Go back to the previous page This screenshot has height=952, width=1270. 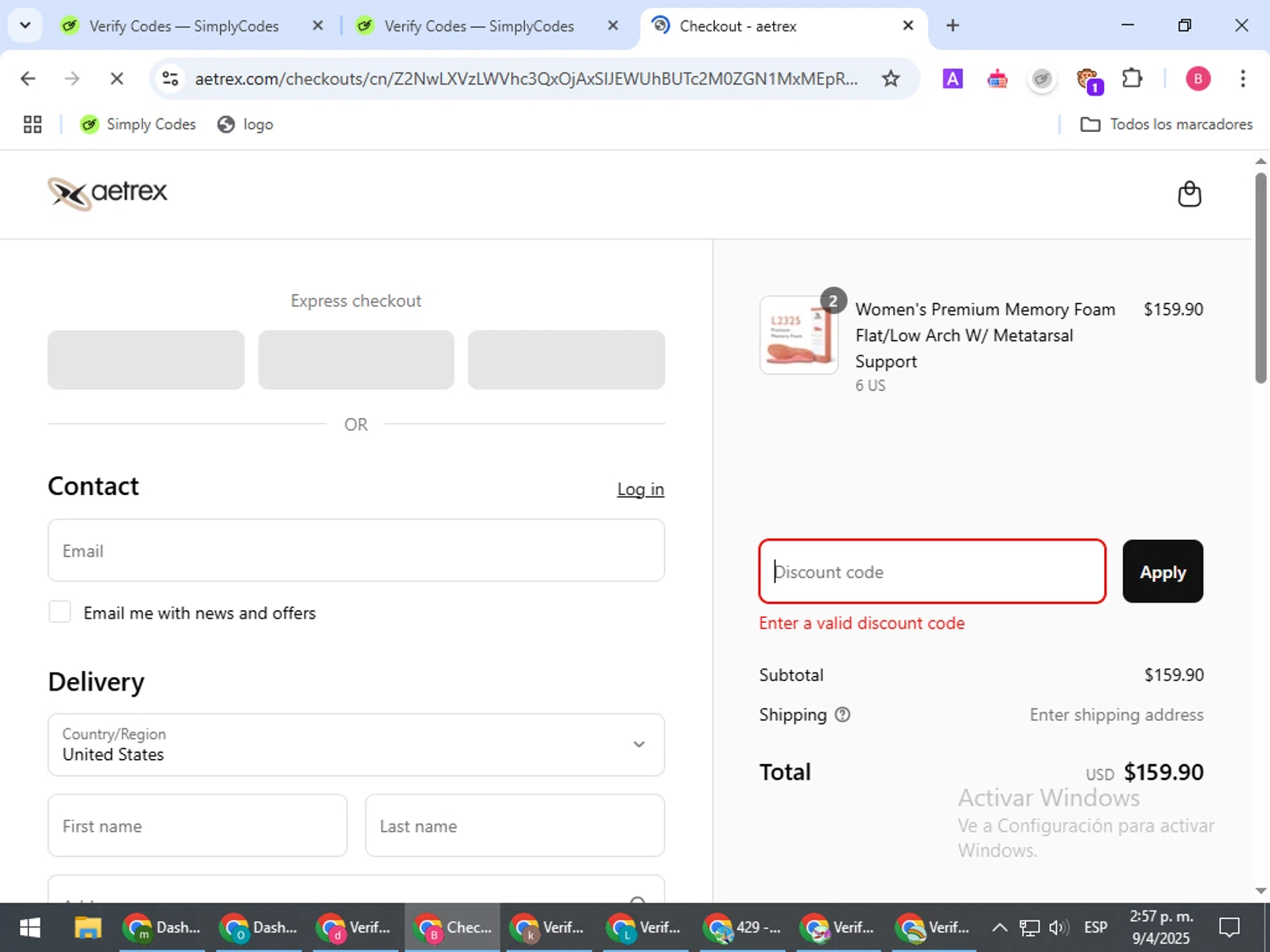pos(28,79)
